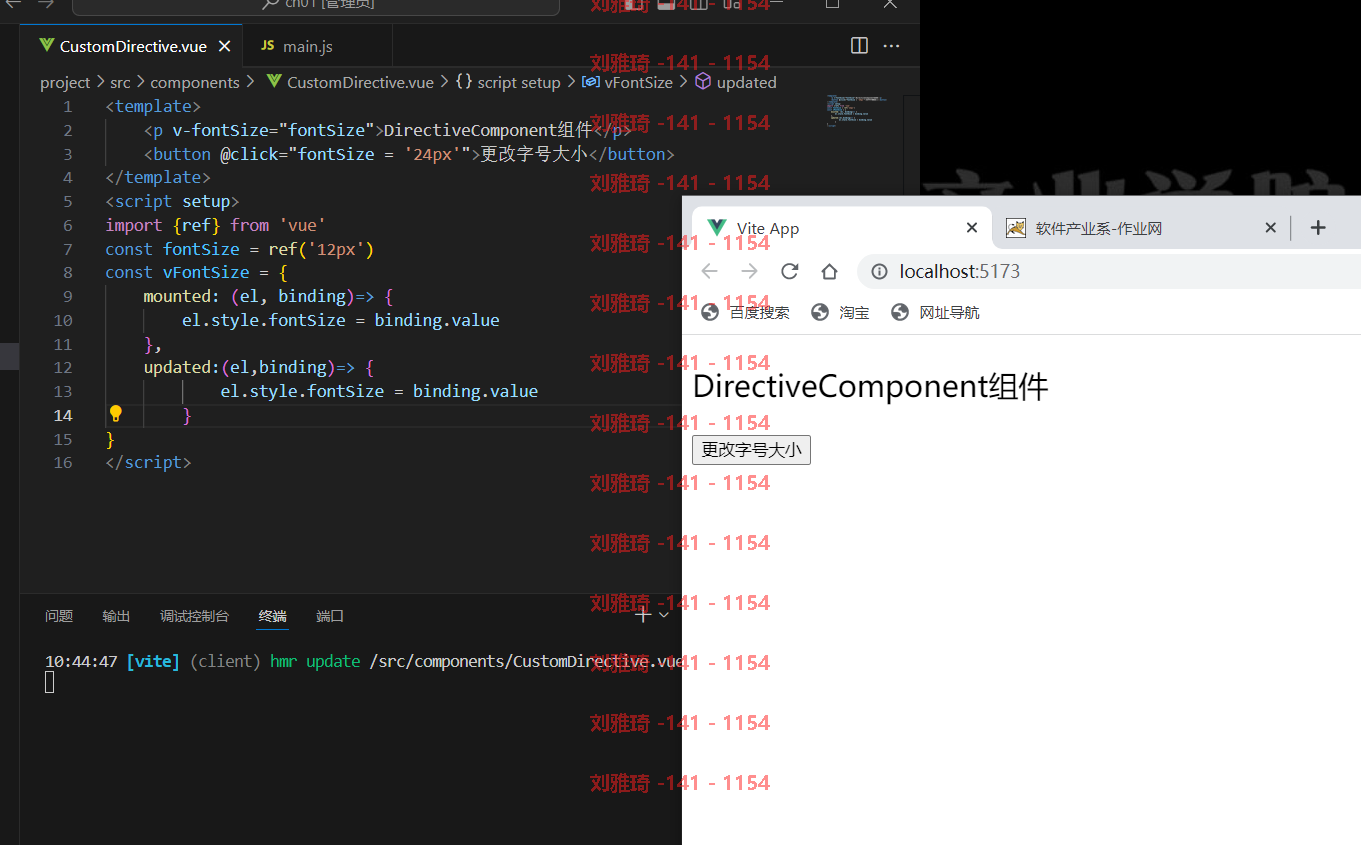Click the VS Code command center search box
1361x845 pixels.
(x=316, y=6)
